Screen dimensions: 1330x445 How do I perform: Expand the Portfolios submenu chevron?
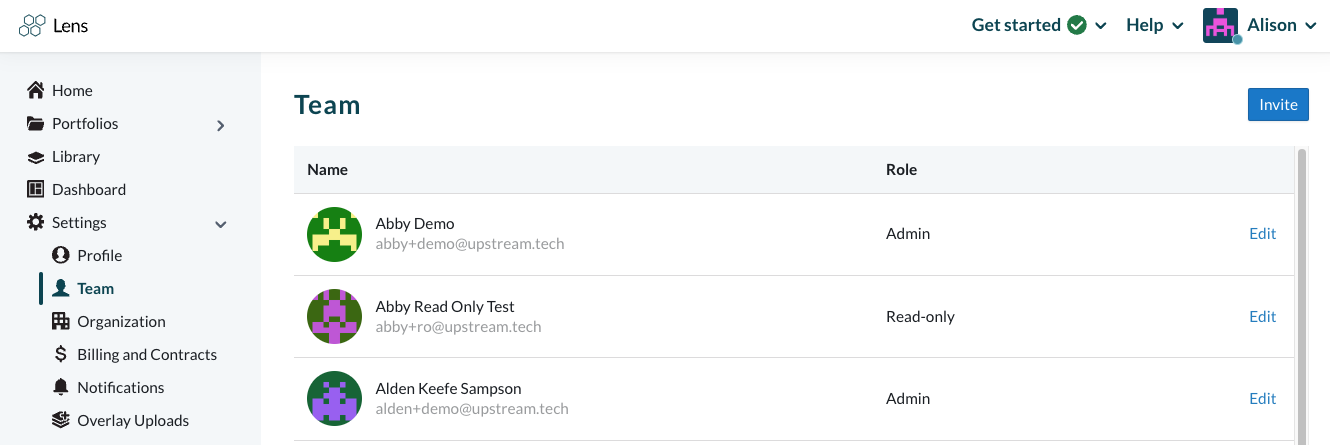tap(221, 125)
